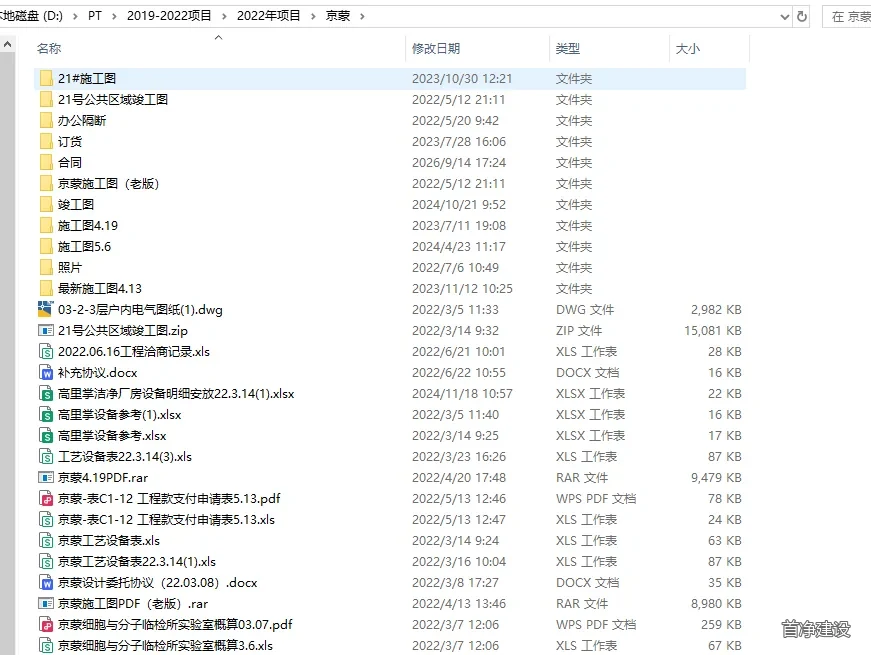Click the search box for 京蒙 folder

tap(847, 16)
